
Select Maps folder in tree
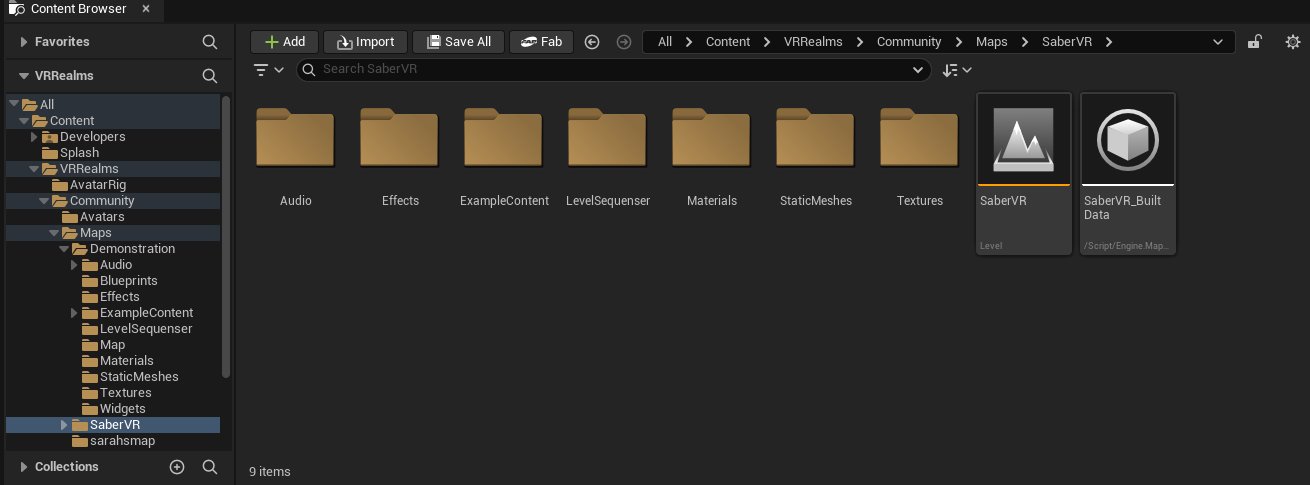pyautogui.click(x=96, y=232)
